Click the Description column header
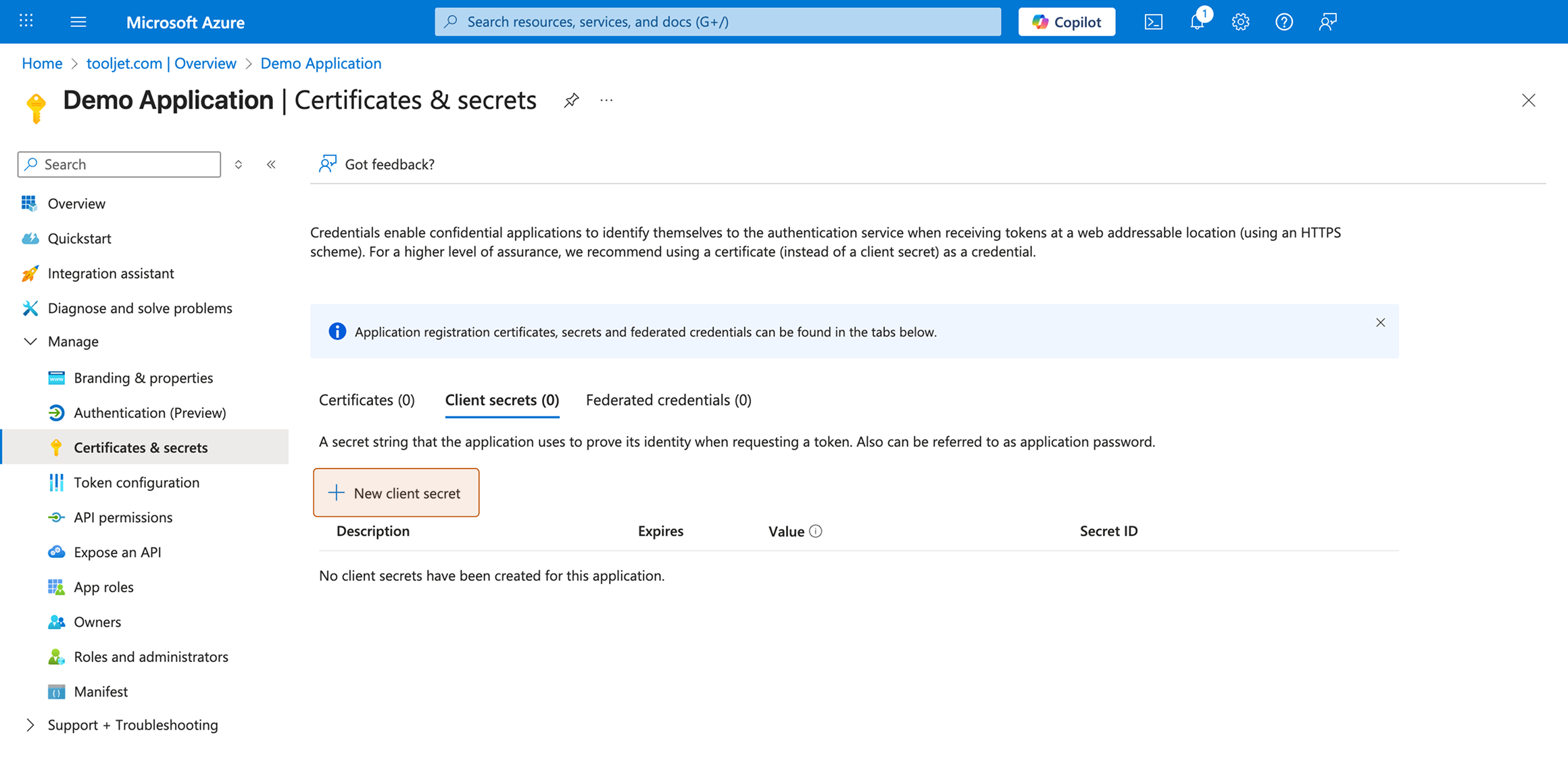Image resolution: width=1568 pixels, height=758 pixels. (x=373, y=531)
